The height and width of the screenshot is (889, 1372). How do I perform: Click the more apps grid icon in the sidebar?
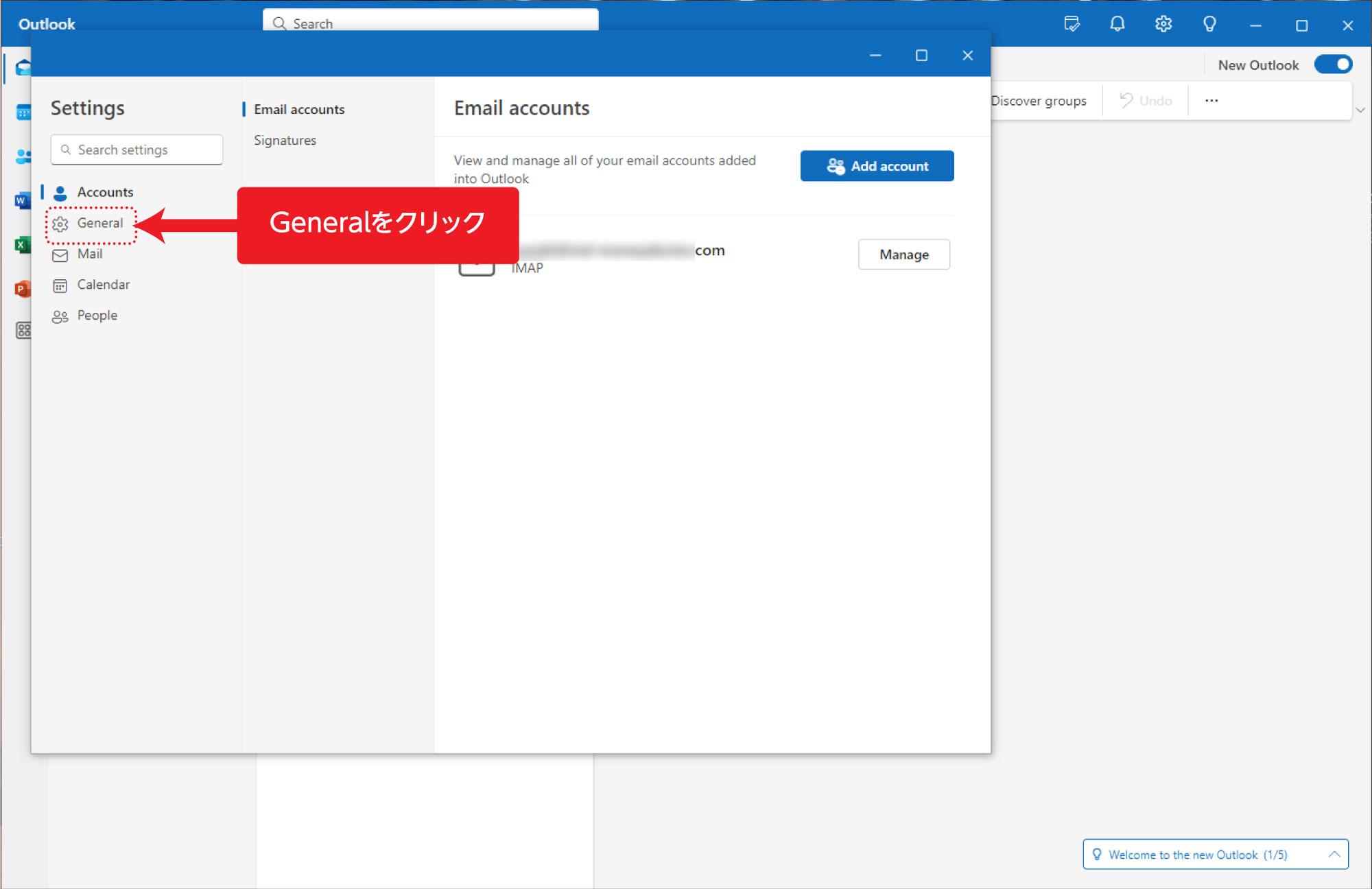(x=24, y=331)
